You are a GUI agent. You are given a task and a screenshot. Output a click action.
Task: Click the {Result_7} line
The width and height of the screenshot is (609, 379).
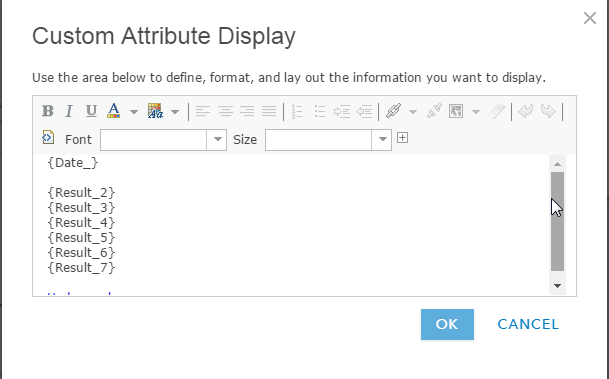81,268
